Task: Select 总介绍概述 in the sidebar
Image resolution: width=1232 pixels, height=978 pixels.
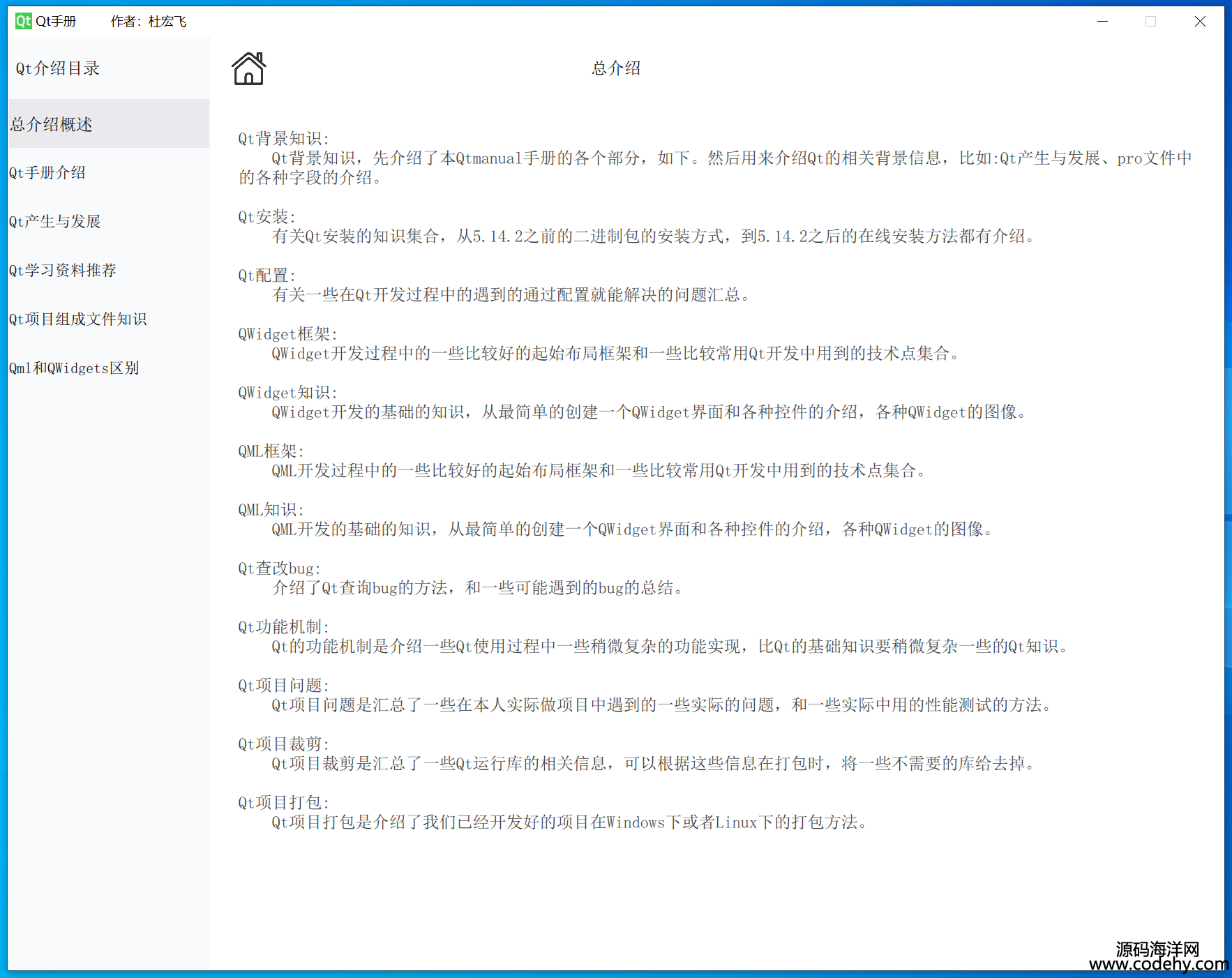Action: click(108, 123)
